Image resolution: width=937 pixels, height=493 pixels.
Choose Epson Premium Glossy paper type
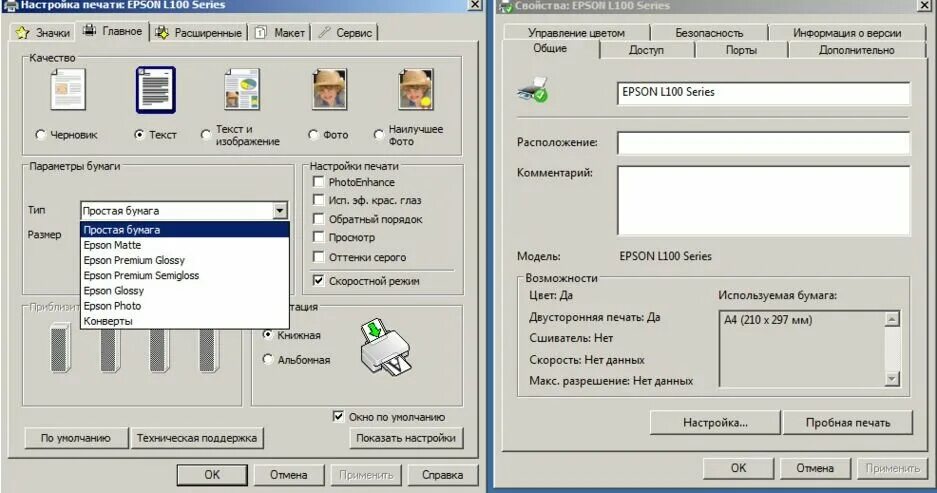185,260
